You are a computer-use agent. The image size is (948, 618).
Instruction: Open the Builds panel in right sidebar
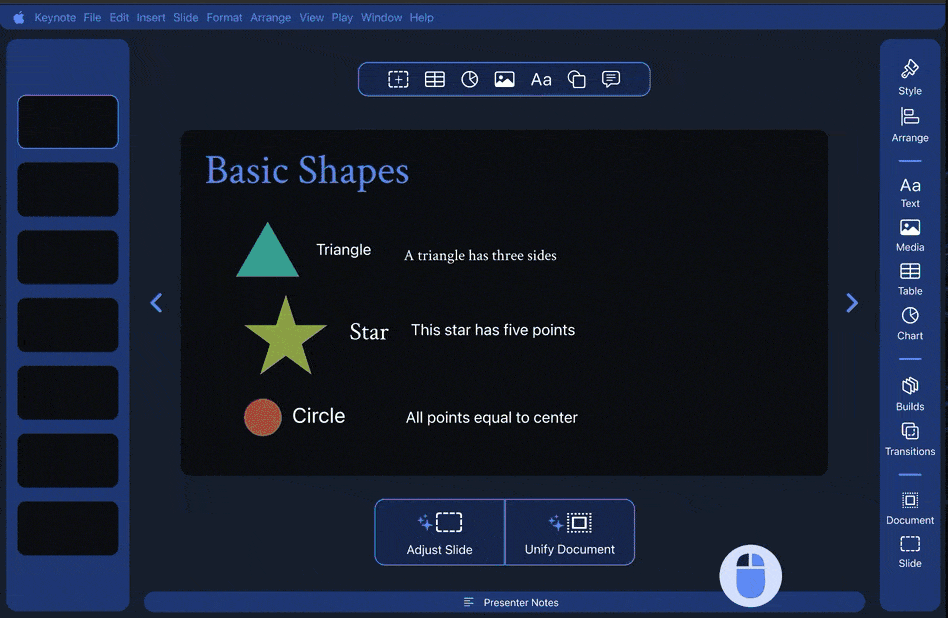point(910,394)
